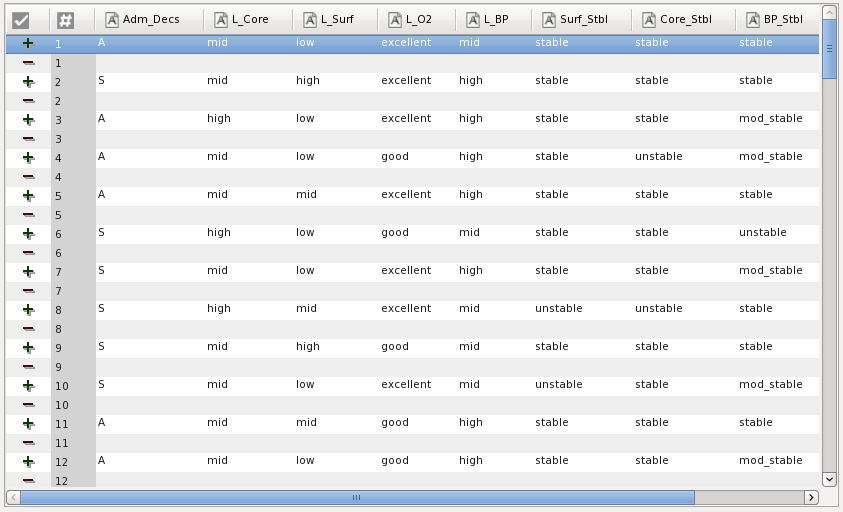The width and height of the screenshot is (843, 512).
Task: Click the attribute icon beside L_BP header
Action: point(473,20)
